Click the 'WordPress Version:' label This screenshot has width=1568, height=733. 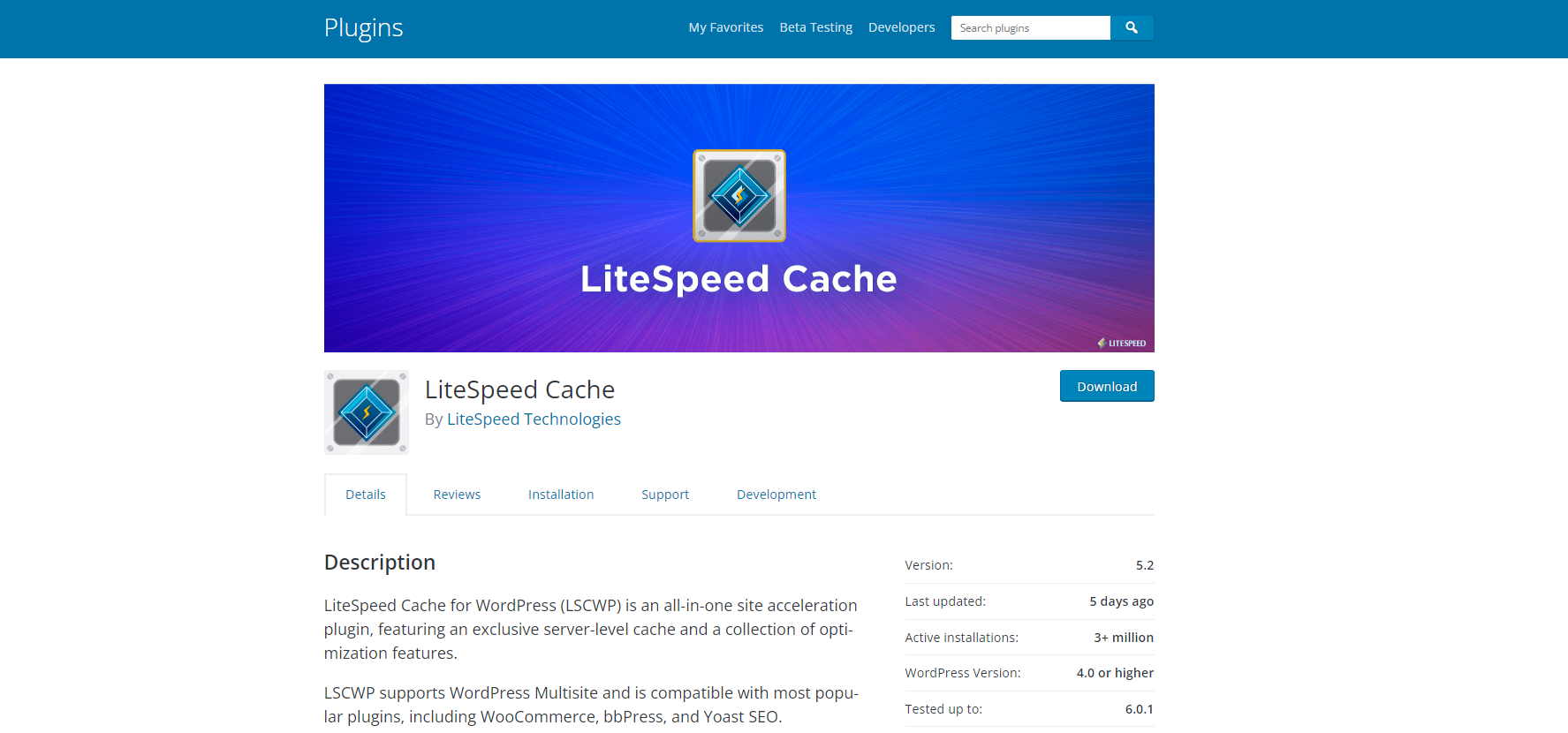point(963,673)
